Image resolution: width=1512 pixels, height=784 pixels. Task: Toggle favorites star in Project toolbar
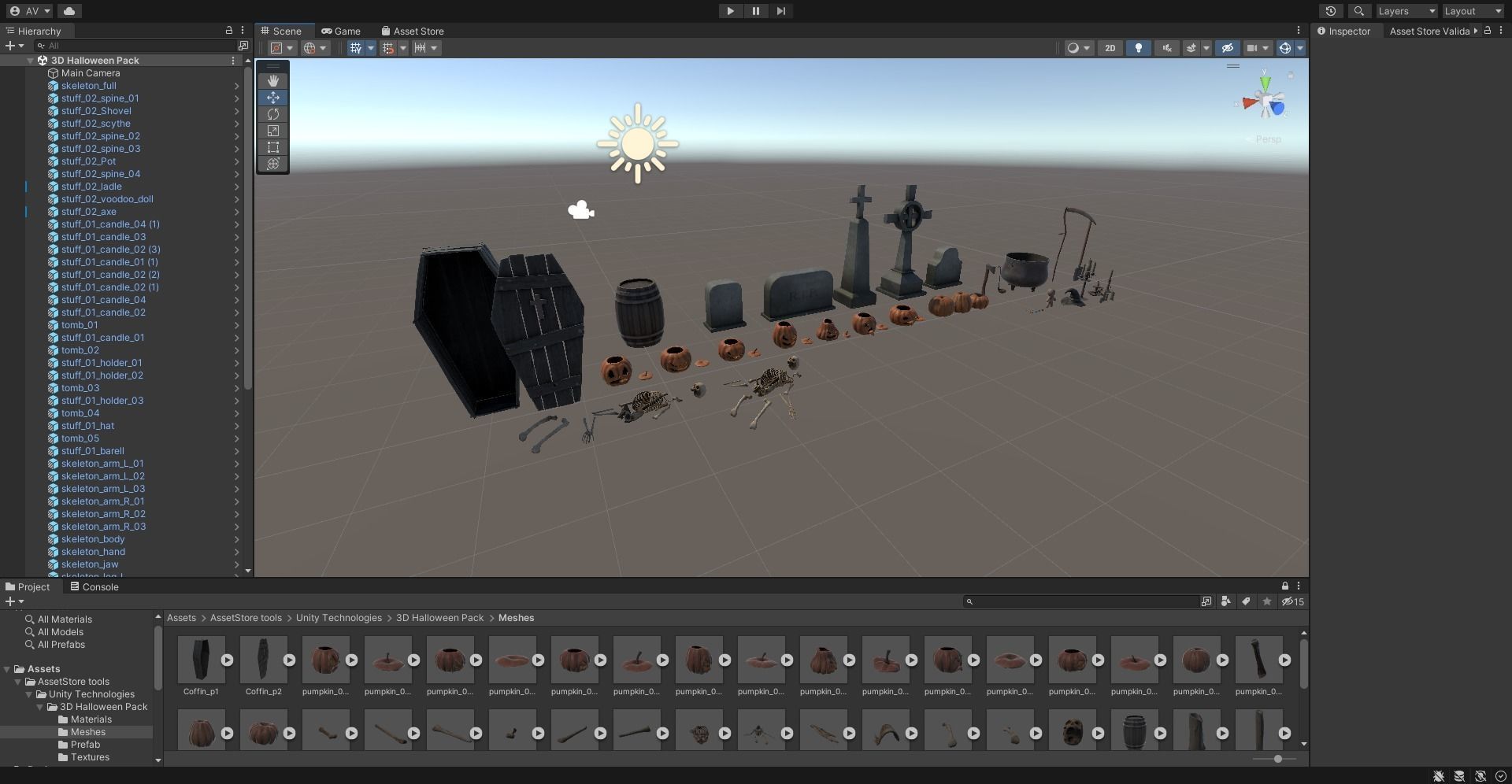(x=1266, y=601)
